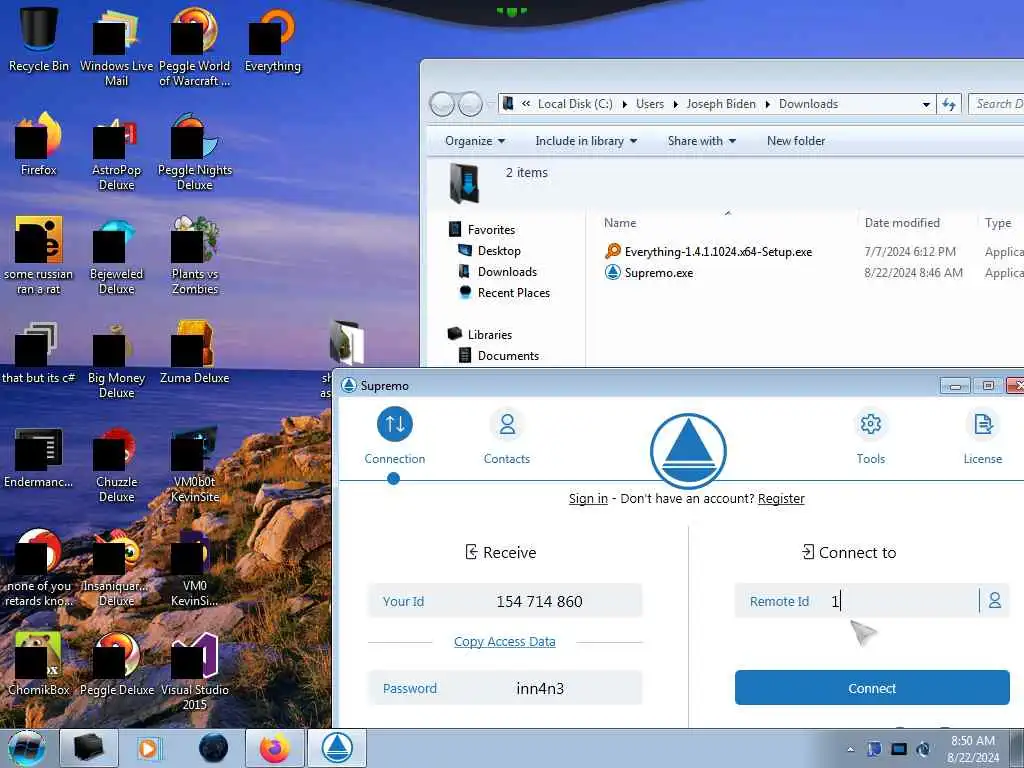
Task: Click the Connect button in Supremo
Action: click(x=872, y=688)
